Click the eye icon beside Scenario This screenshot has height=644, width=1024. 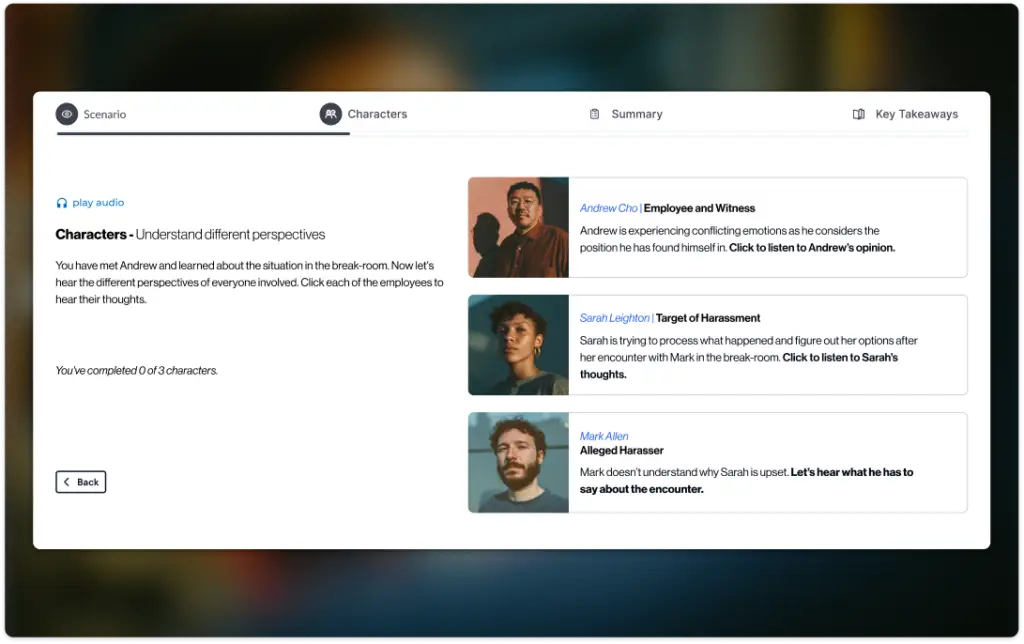coord(67,114)
